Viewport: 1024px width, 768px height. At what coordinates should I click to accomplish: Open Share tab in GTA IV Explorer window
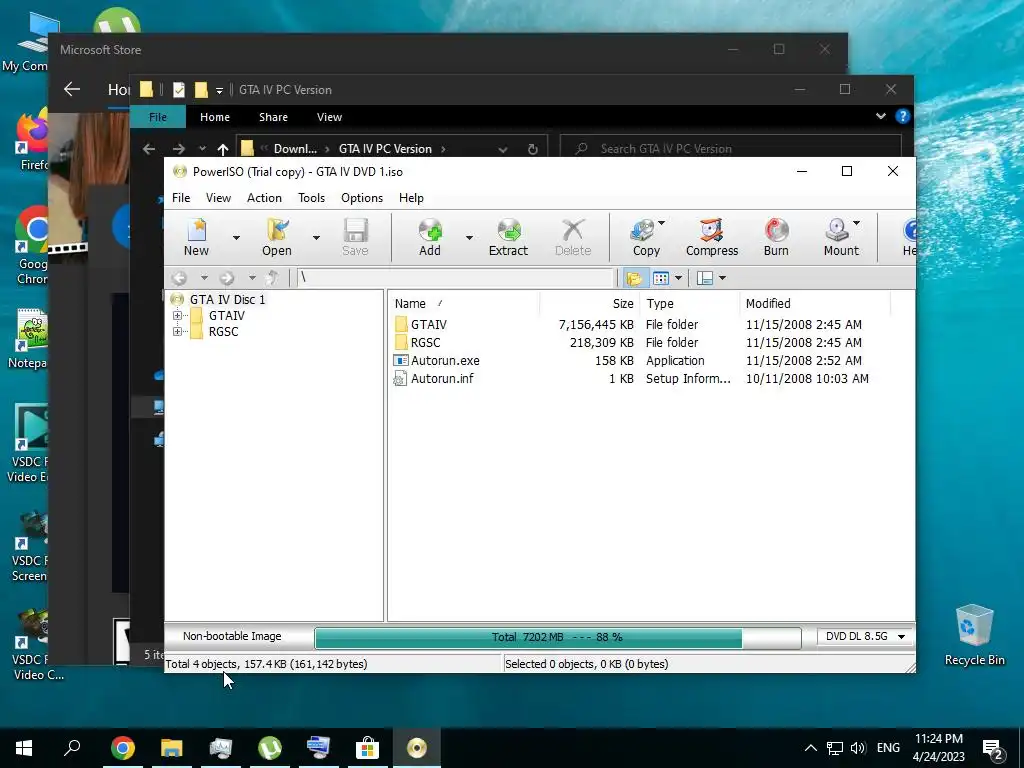point(273,117)
